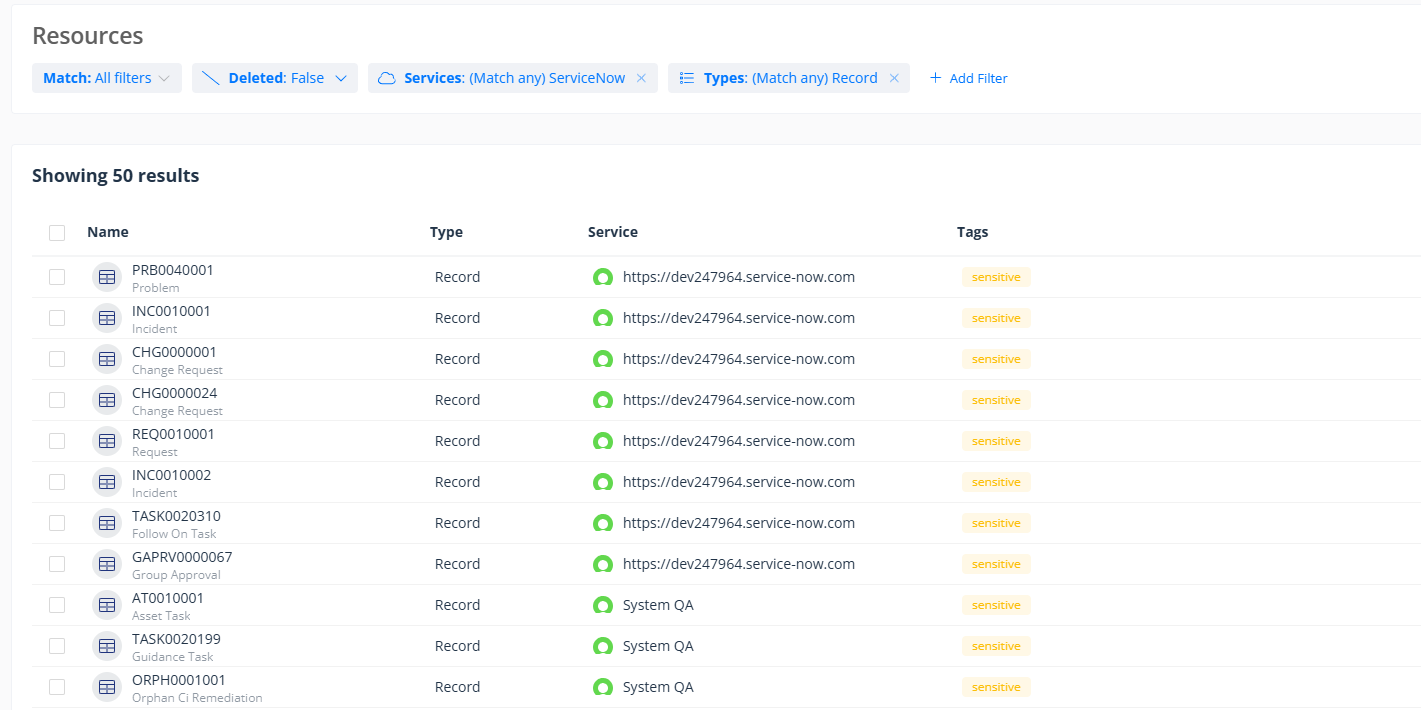Click sensitive tag on AT0010001 row
Screen dimensions: 1421x710
tap(996, 605)
